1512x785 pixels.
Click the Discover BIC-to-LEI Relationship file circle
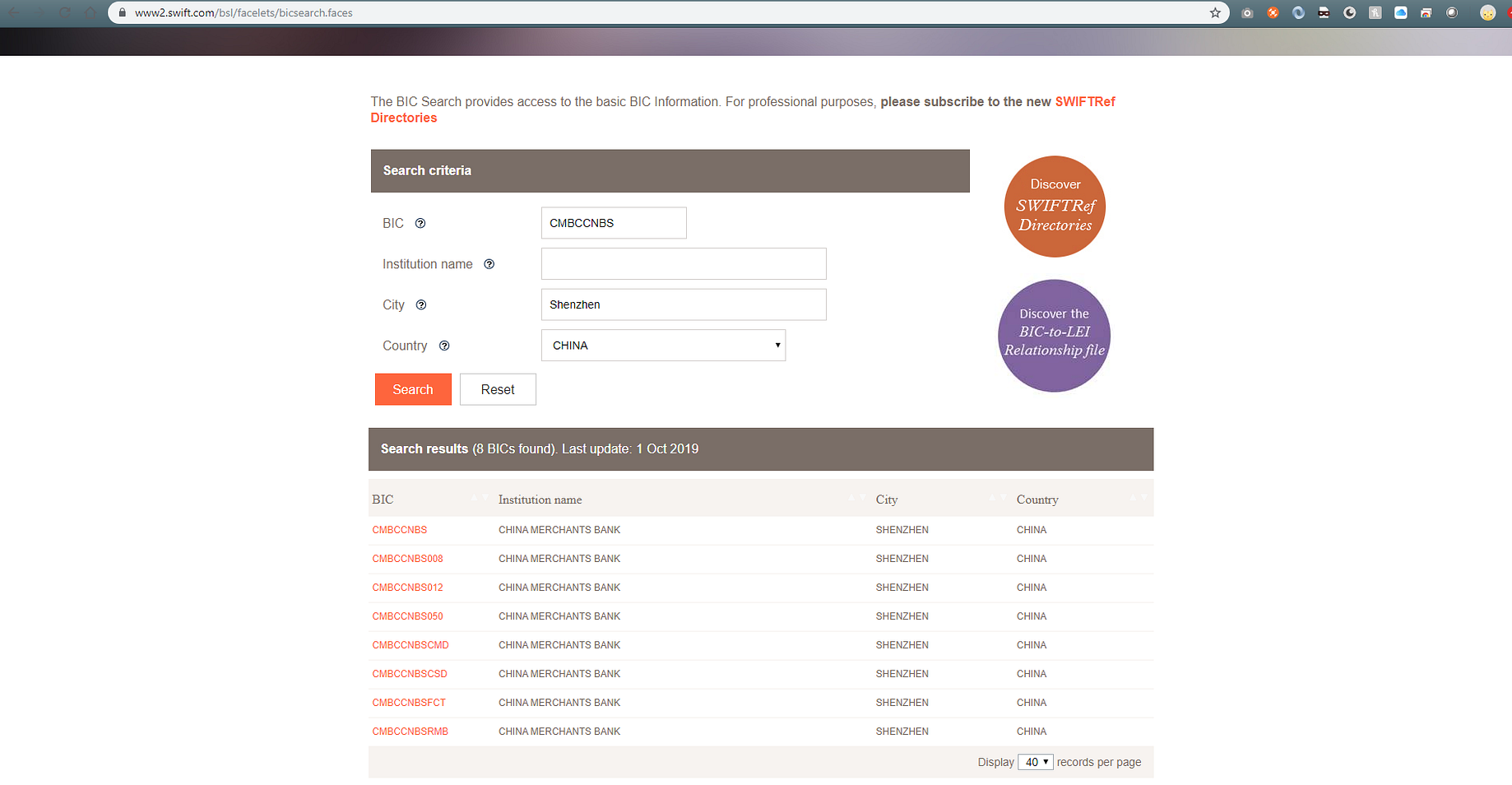tap(1054, 336)
